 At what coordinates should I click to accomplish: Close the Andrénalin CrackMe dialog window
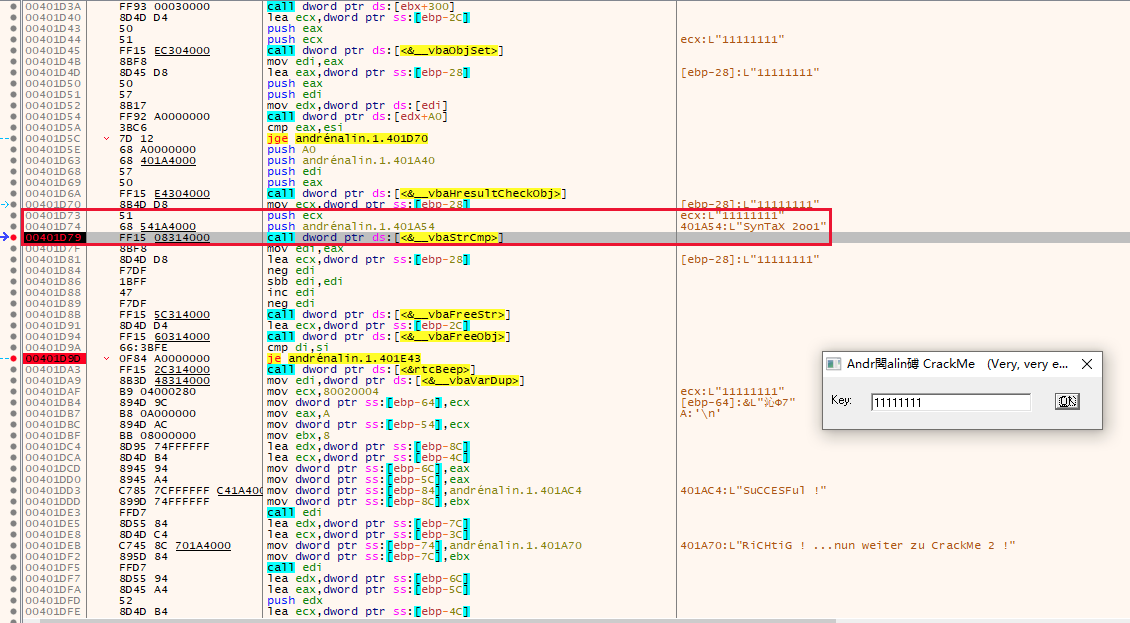point(1087,364)
